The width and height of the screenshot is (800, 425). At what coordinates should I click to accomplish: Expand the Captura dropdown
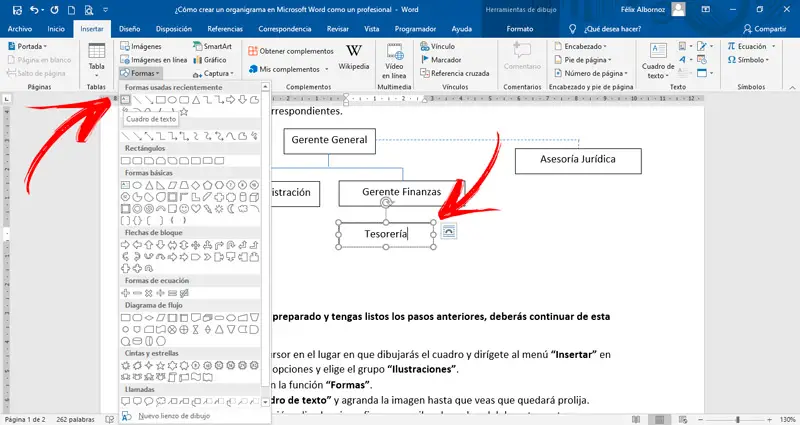pos(213,73)
